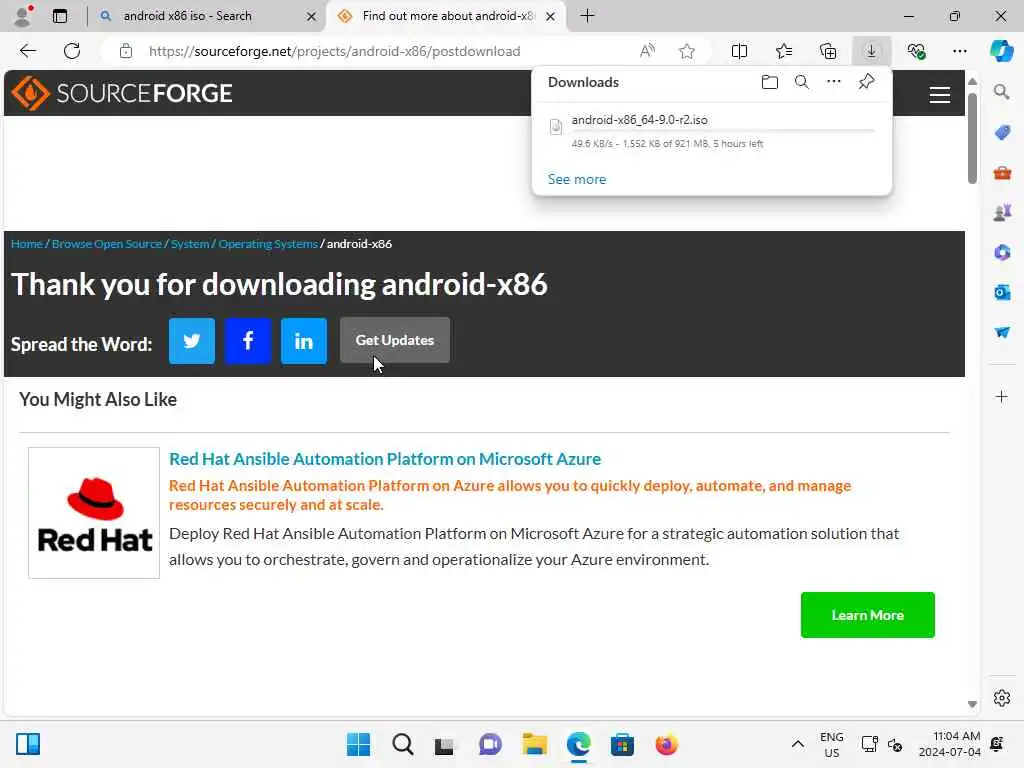
Task: Open the tab actions menu
Action: [59, 16]
